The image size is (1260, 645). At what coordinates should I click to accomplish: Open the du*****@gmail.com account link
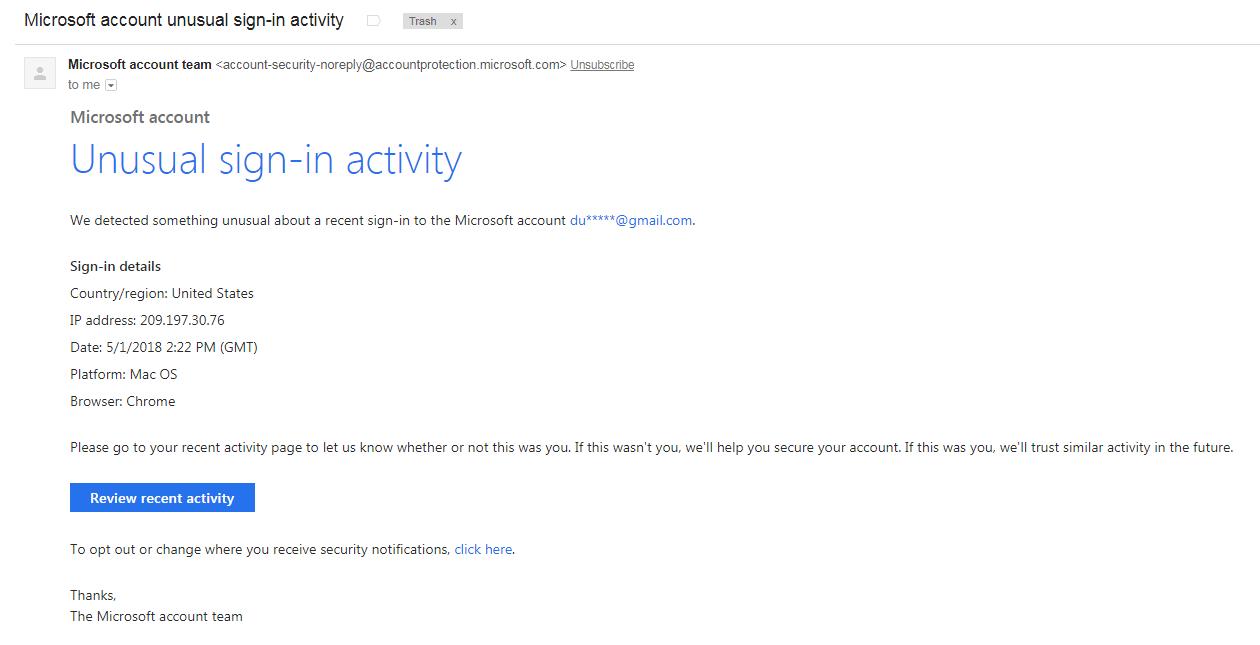coord(630,220)
